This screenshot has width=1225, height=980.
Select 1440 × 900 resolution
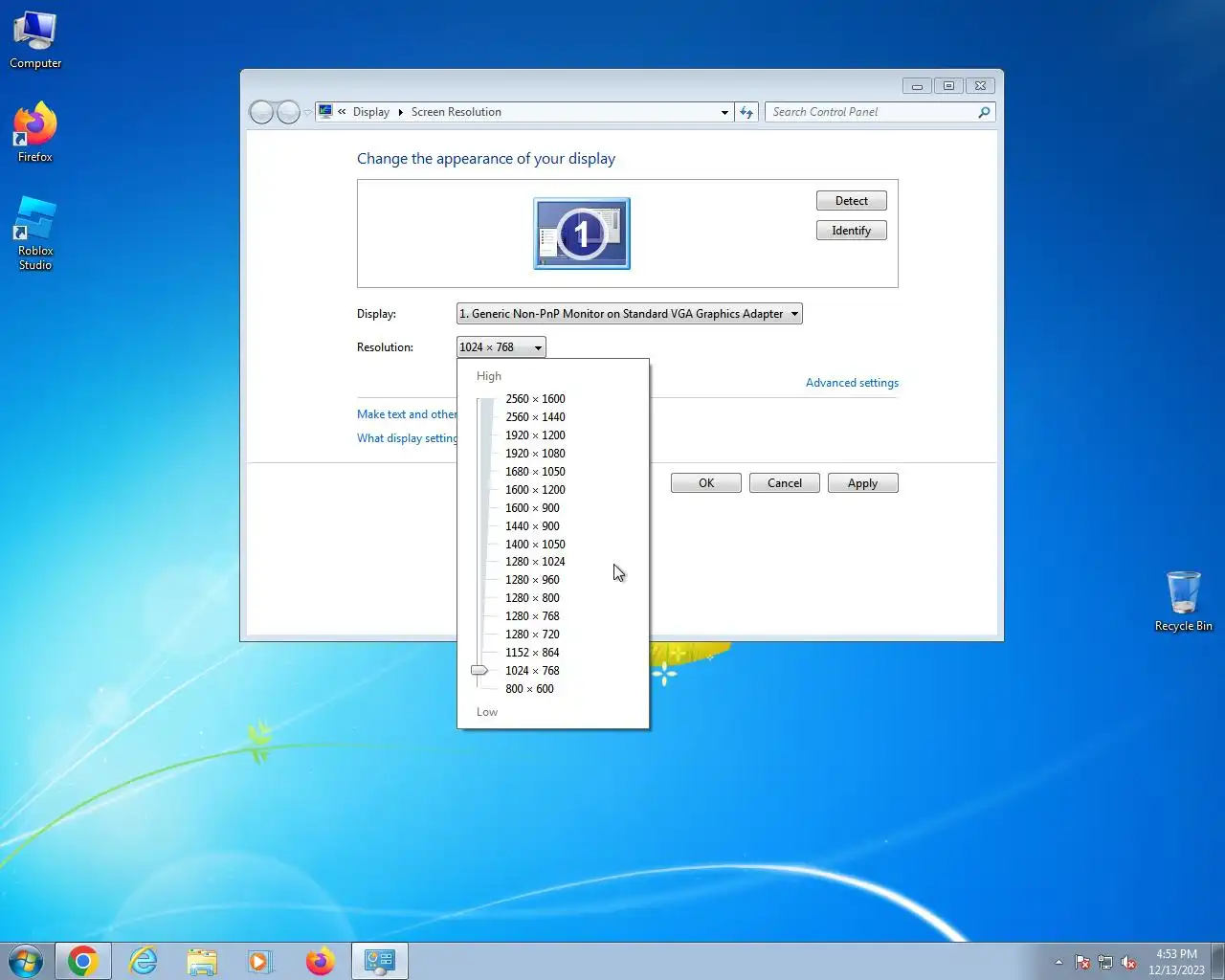(532, 526)
